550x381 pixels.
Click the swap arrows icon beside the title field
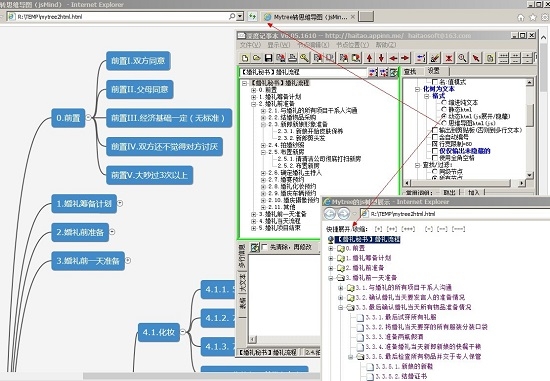click(x=373, y=72)
